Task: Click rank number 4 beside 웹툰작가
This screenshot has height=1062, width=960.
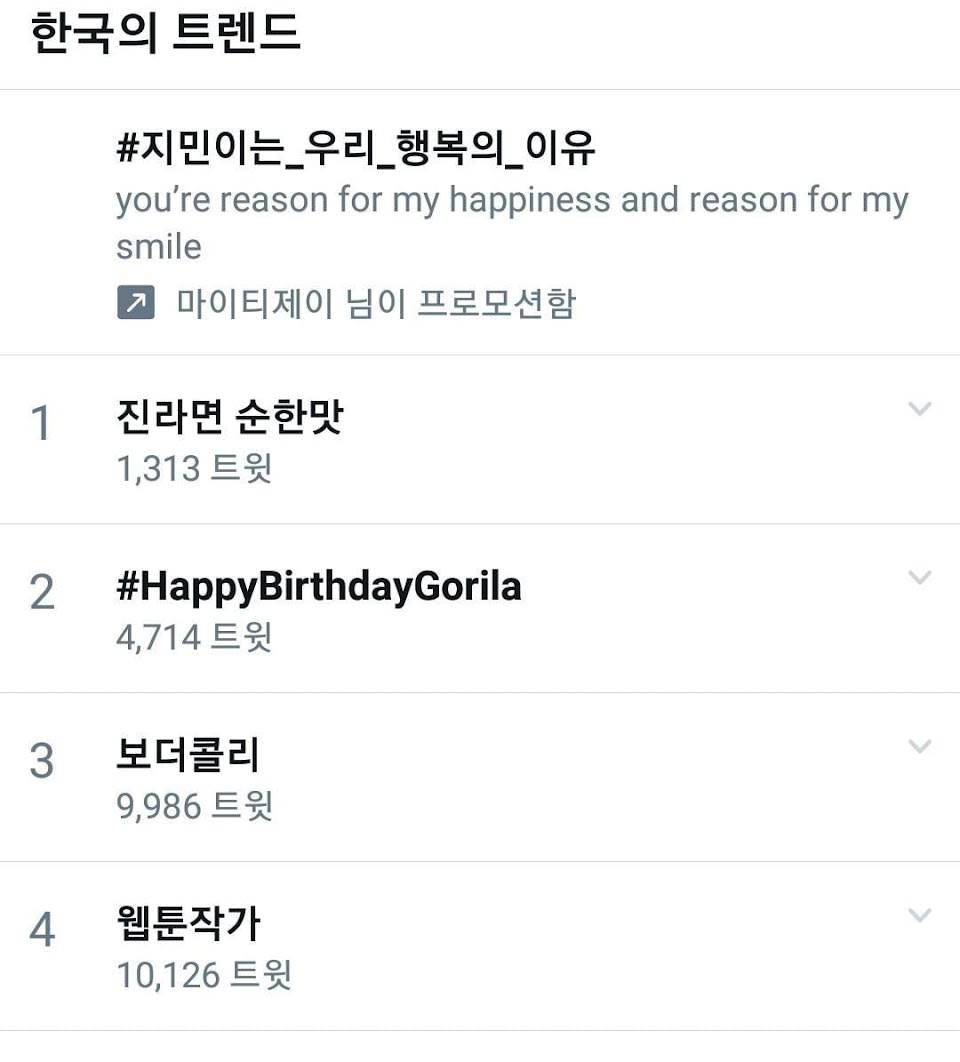Action: pyautogui.click(x=41, y=931)
